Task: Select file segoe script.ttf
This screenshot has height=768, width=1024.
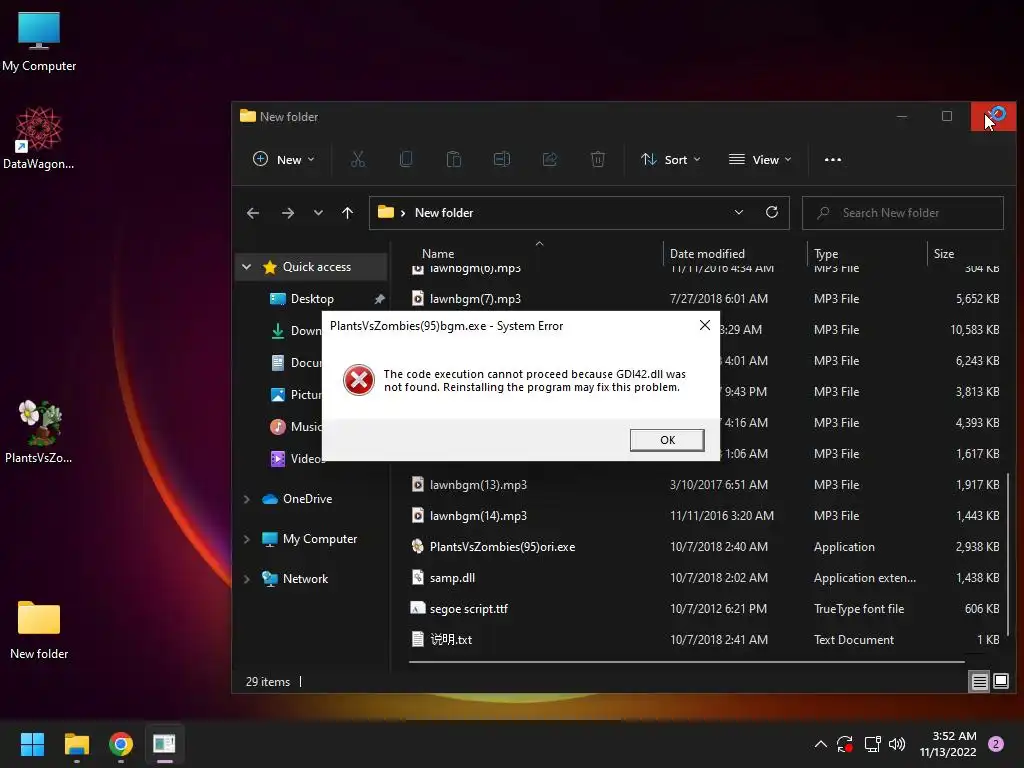Action: tap(468, 609)
